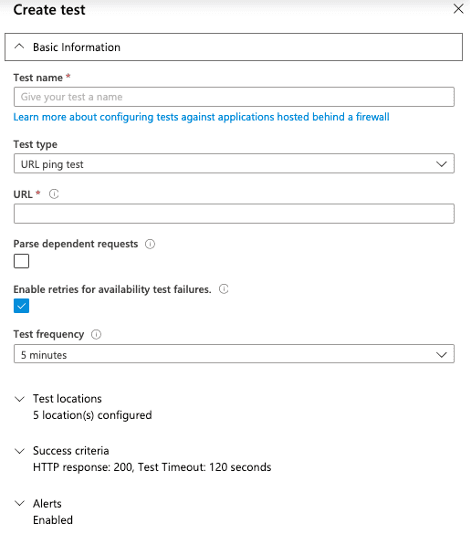This screenshot has width=470, height=543.
Task: Click the URL field info icon
Action: pos(54,194)
